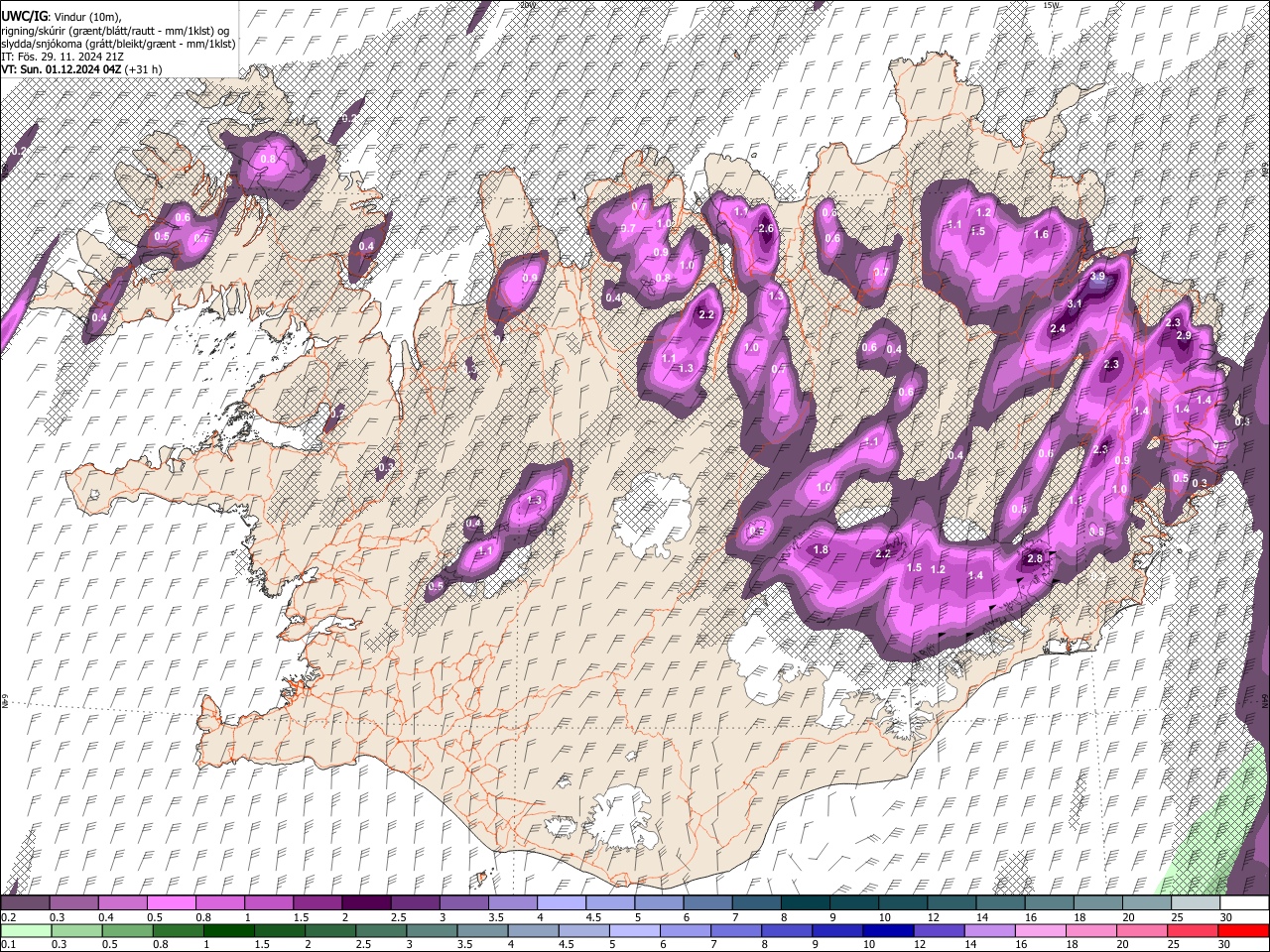The width and height of the screenshot is (1270, 952).
Task: Pick deep blue rain swatch between 10 and 12
Action: tap(887, 931)
